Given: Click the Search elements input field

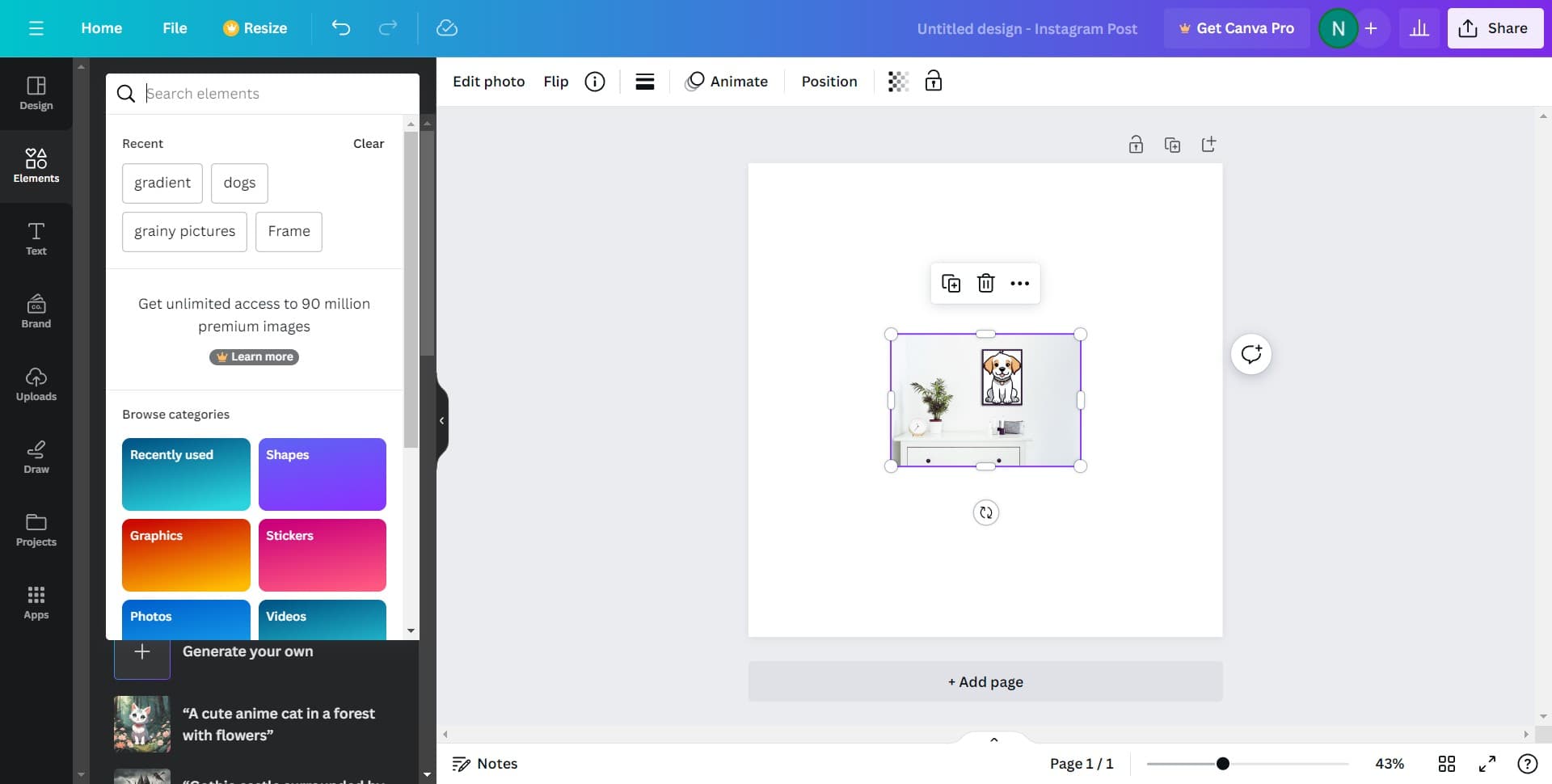Looking at the screenshot, I should (x=275, y=94).
